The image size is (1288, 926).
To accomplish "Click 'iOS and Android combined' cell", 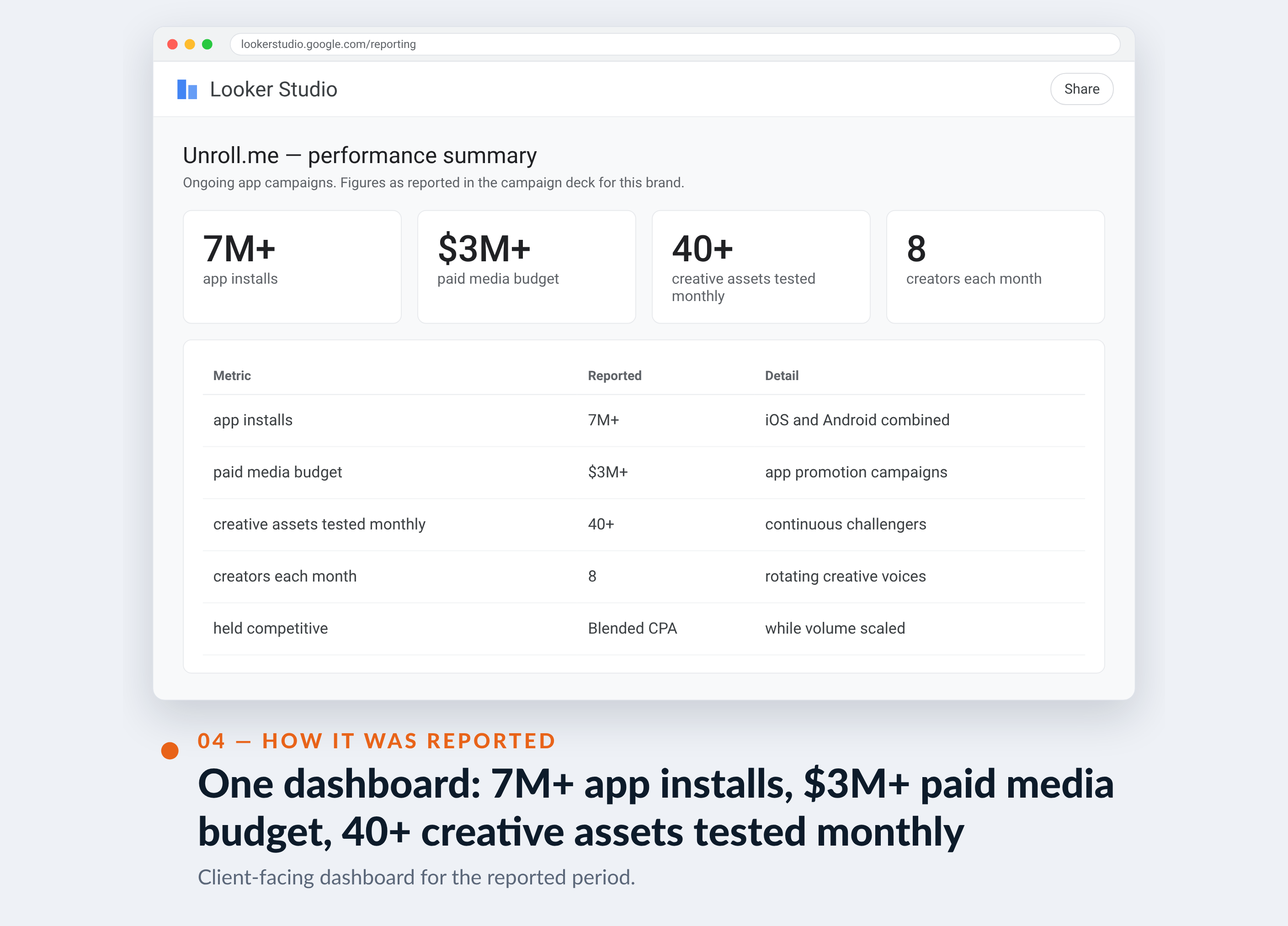I will click(857, 420).
